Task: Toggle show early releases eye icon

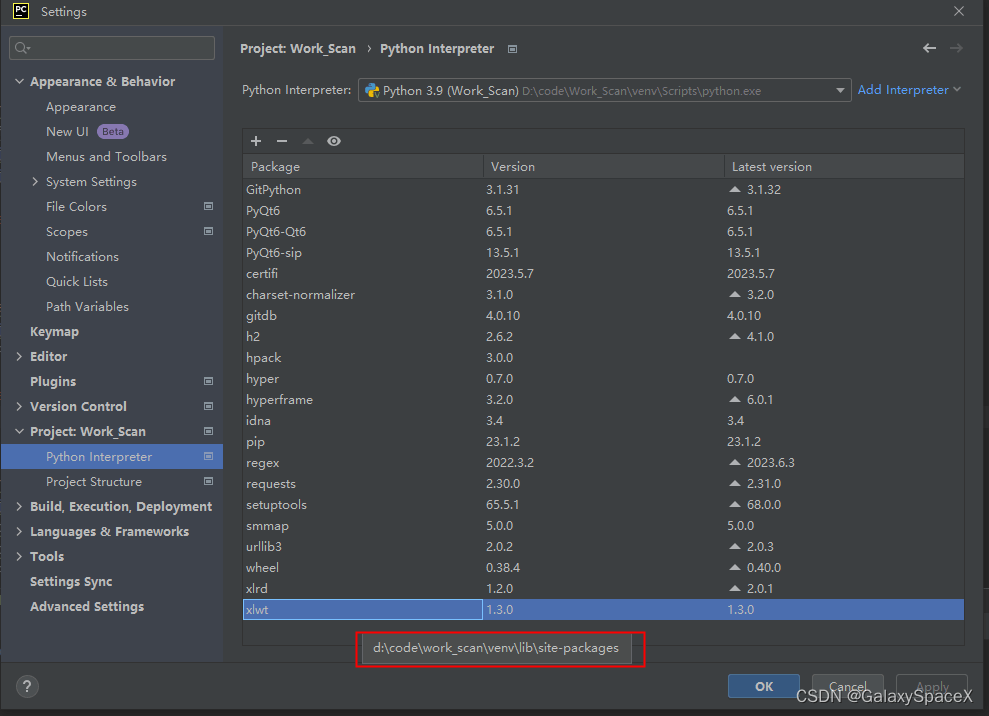Action: coord(334,141)
